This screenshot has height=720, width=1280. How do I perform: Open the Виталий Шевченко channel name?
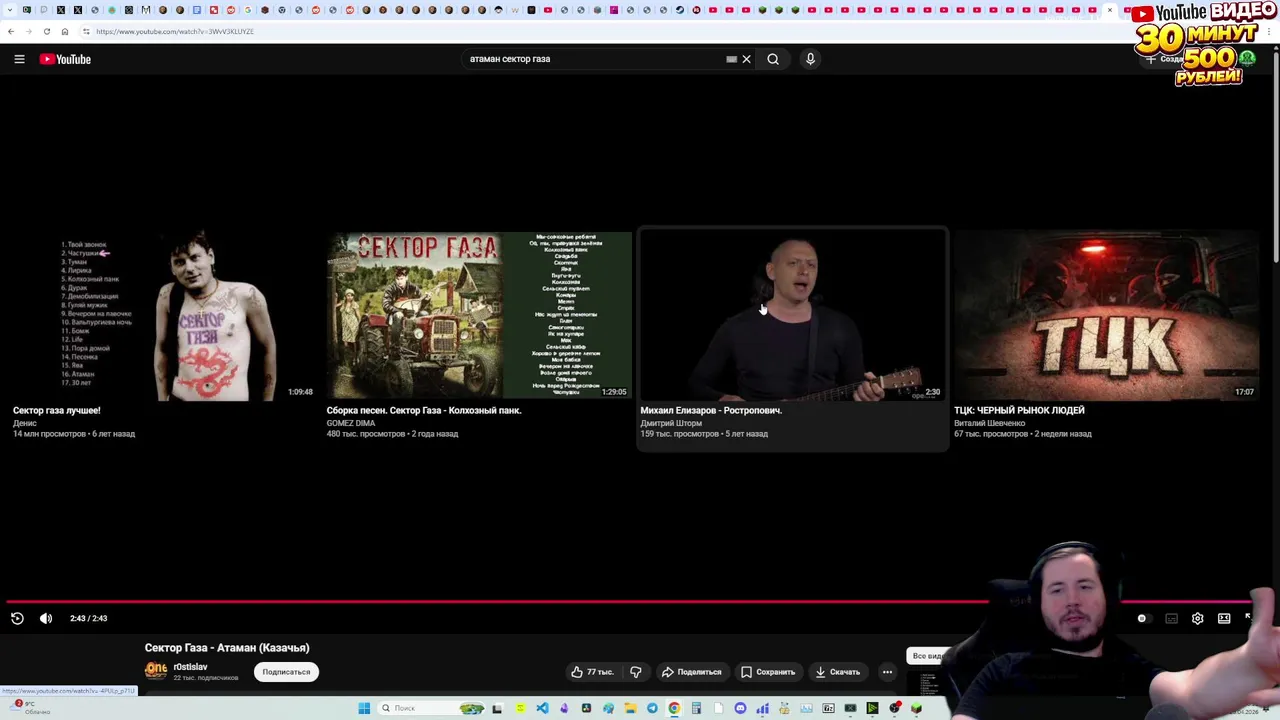click(x=990, y=423)
